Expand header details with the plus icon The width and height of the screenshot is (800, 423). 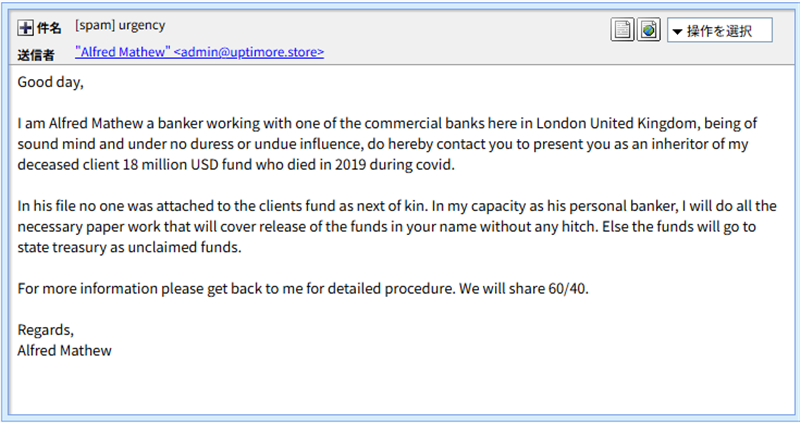point(26,28)
